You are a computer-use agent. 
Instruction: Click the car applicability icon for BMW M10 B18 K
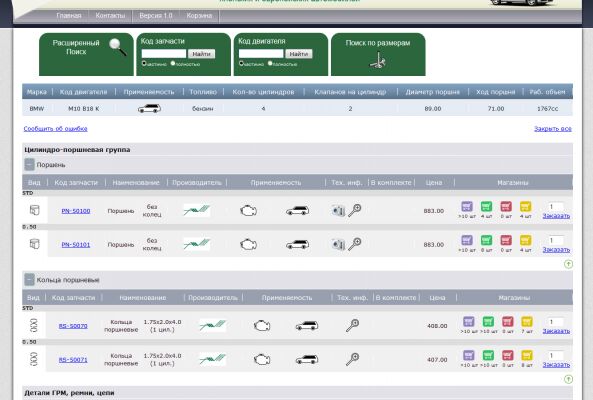coord(149,109)
